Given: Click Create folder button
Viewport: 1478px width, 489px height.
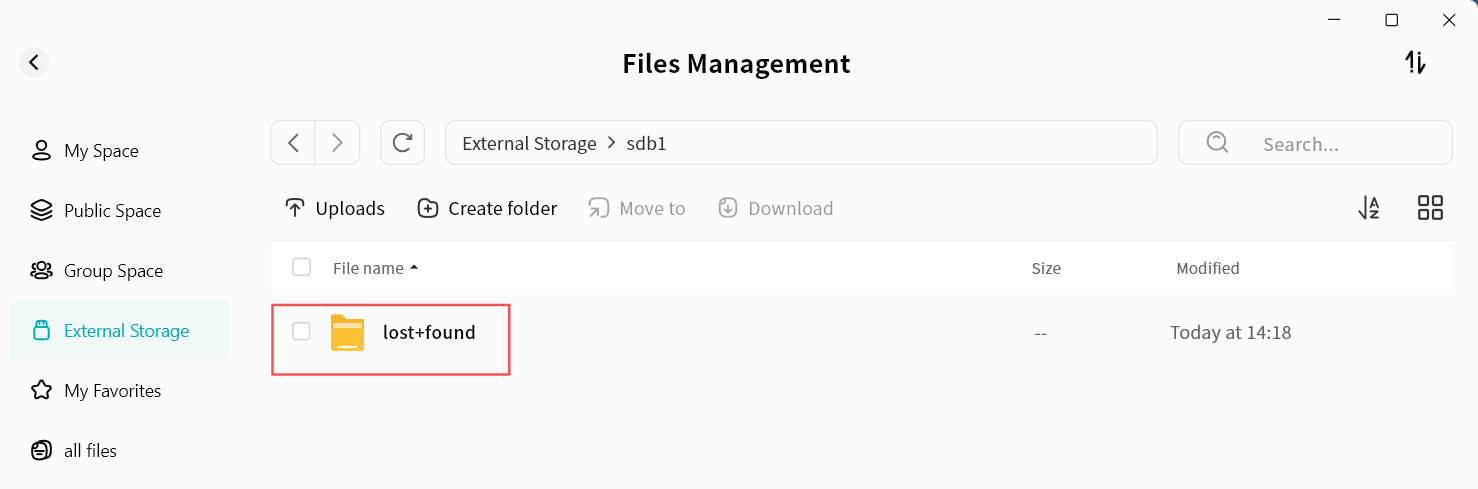Looking at the screenshot, I should pyautogui.click(x=487, y=208).
